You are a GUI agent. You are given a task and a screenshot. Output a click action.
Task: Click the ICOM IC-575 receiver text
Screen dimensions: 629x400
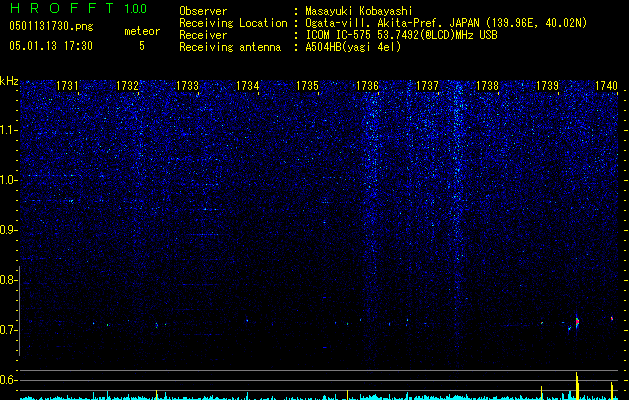401,35
